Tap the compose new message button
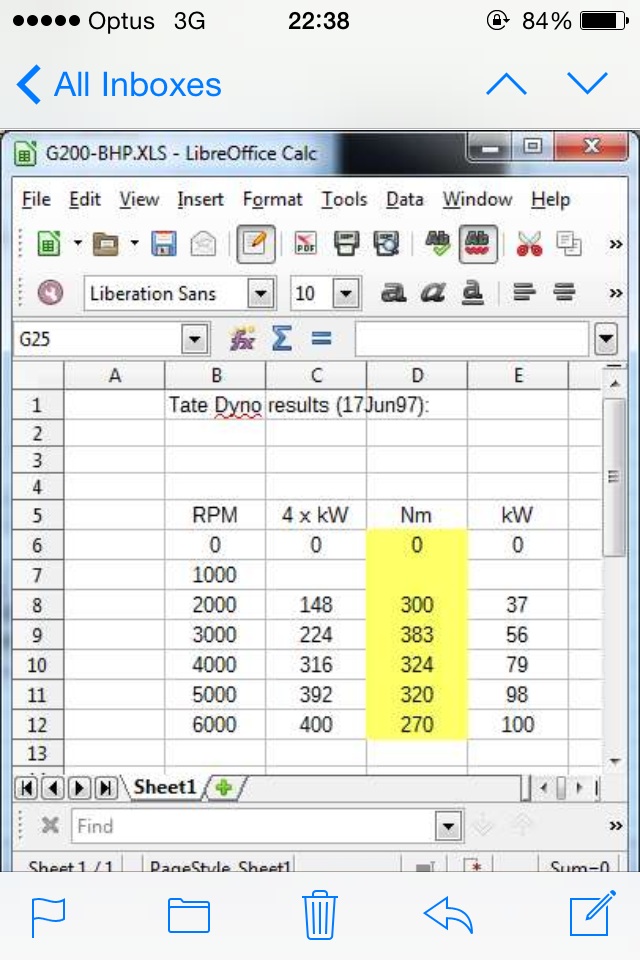This screenshot has height=960, width=640. (x=589, y=915)
